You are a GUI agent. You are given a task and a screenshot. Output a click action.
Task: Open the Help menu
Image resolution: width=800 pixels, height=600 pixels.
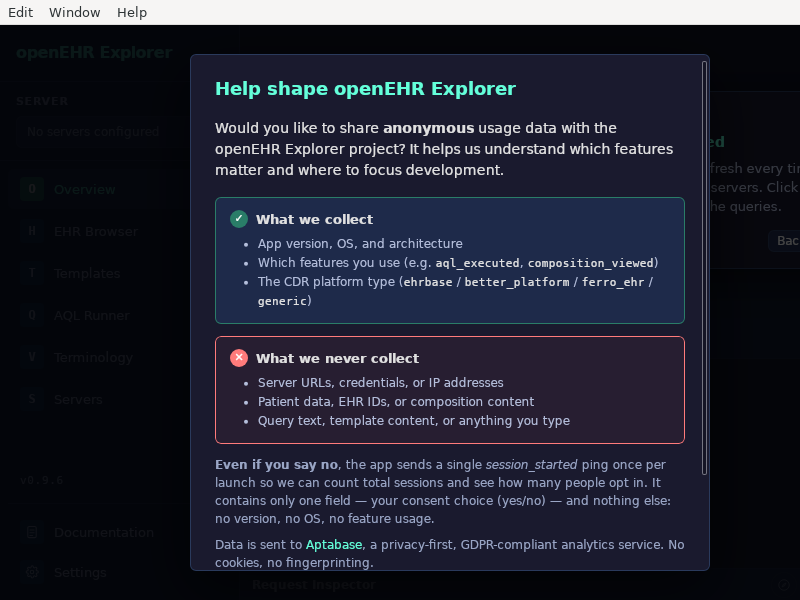[x=132, y=12]
